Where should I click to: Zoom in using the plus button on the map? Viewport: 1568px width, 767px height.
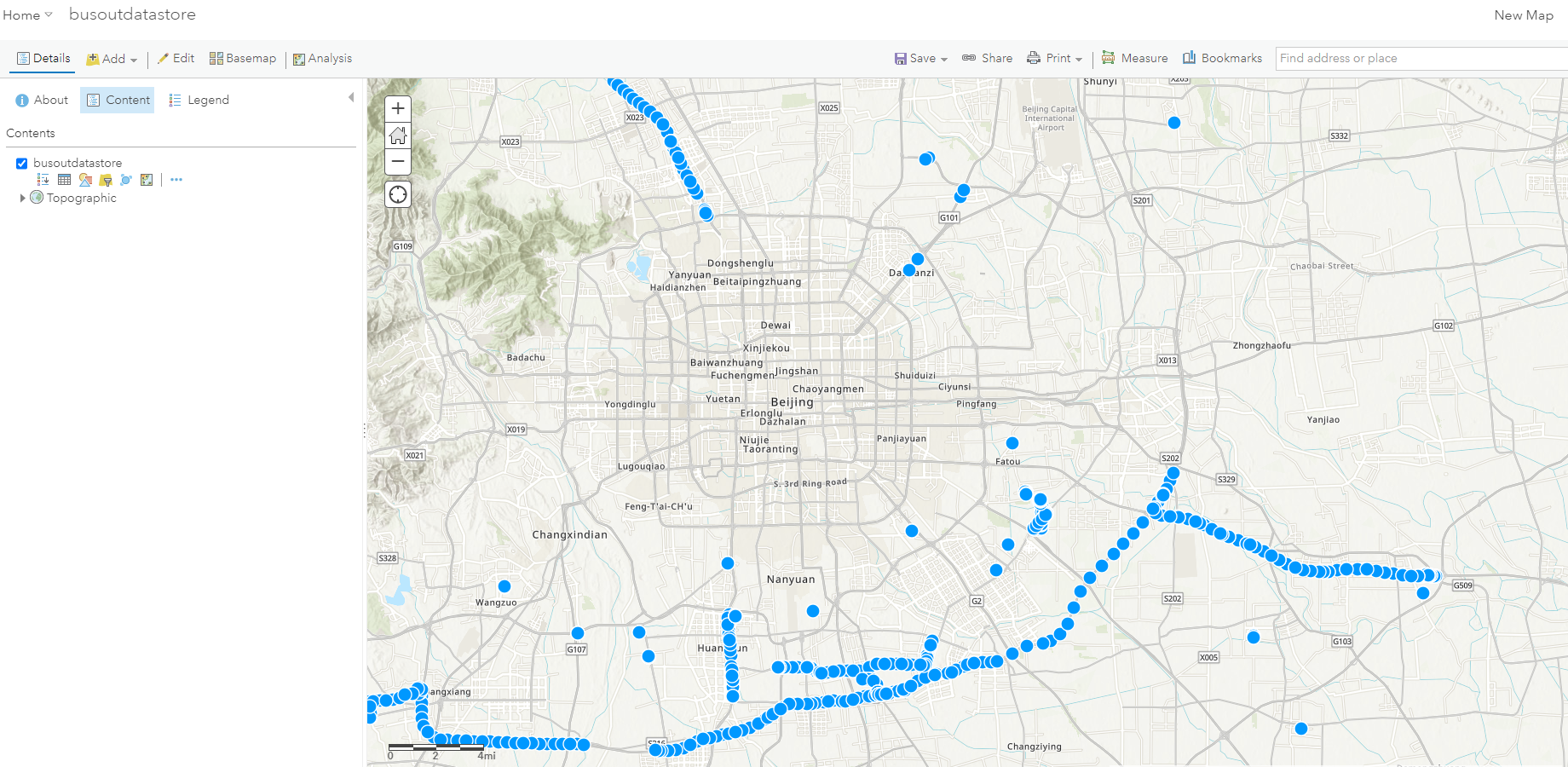pos(397,108)
